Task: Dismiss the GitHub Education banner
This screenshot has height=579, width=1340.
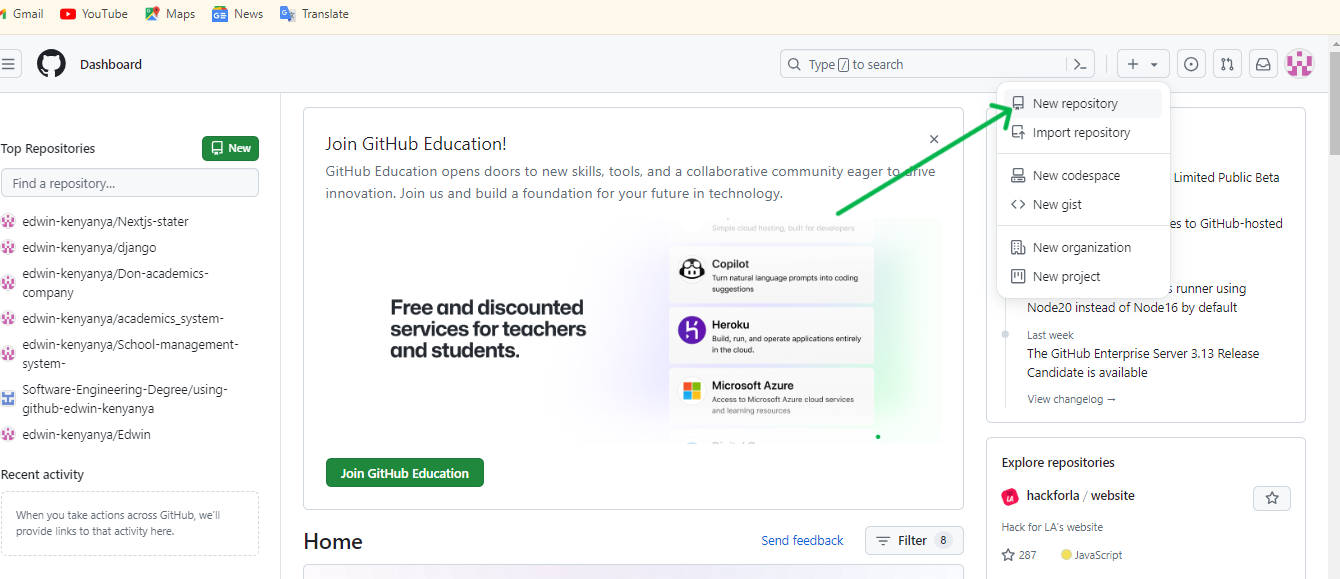Action: pos(934,140)
